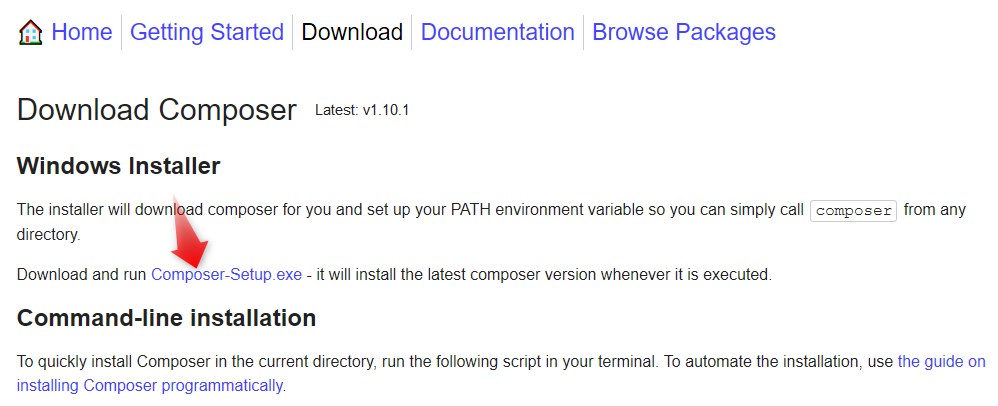Open the Documentation navigation link
The image size is (998, 406).
tap(497, 32)
